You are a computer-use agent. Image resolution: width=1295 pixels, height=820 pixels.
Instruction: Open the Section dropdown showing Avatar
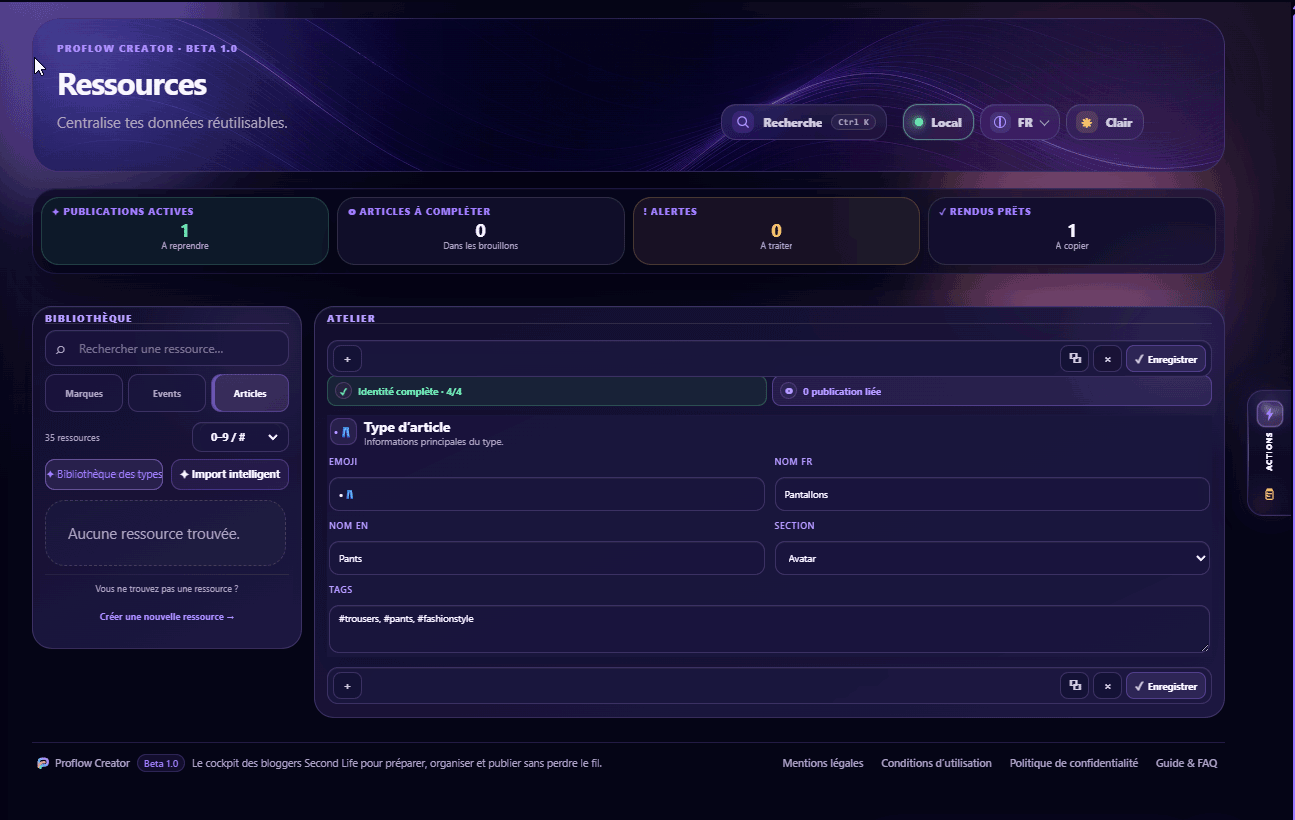(x=992, y=558)
